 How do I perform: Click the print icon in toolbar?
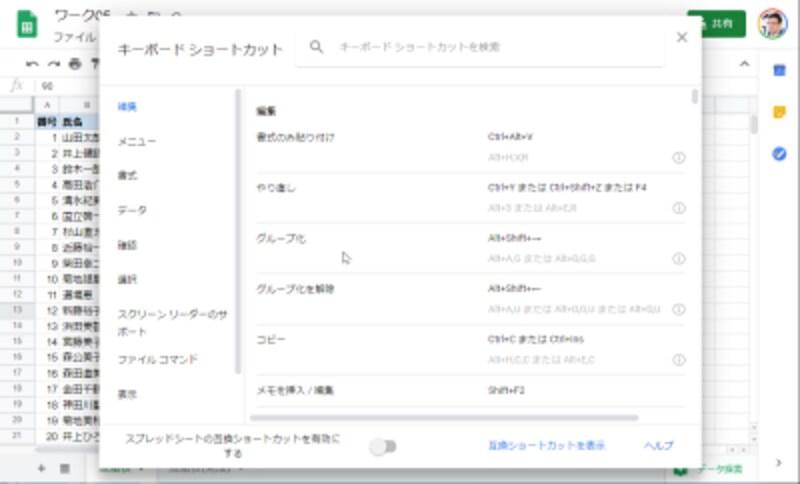tap(75, 64)
